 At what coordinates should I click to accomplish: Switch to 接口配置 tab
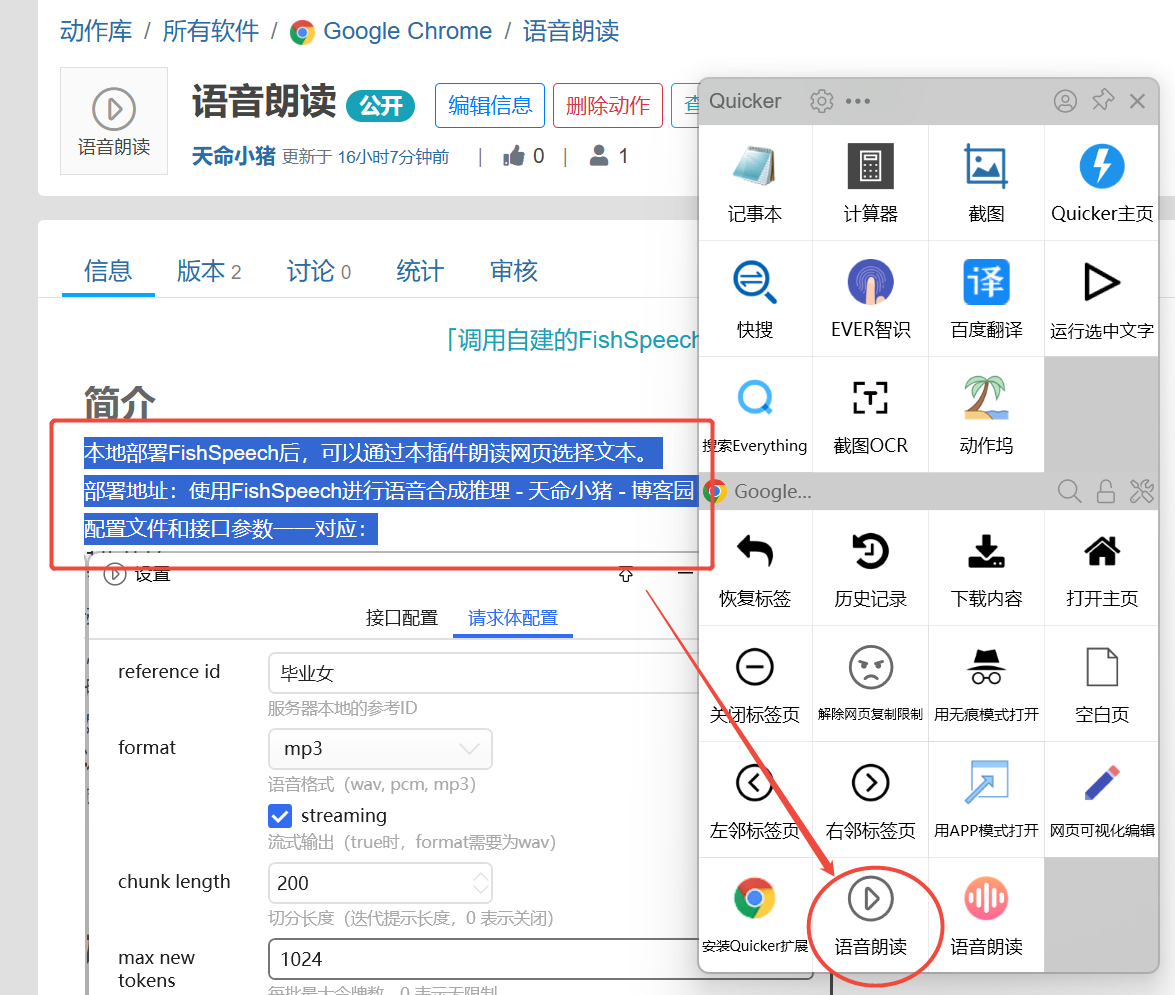pyautogui.click(x=402, y=618)
